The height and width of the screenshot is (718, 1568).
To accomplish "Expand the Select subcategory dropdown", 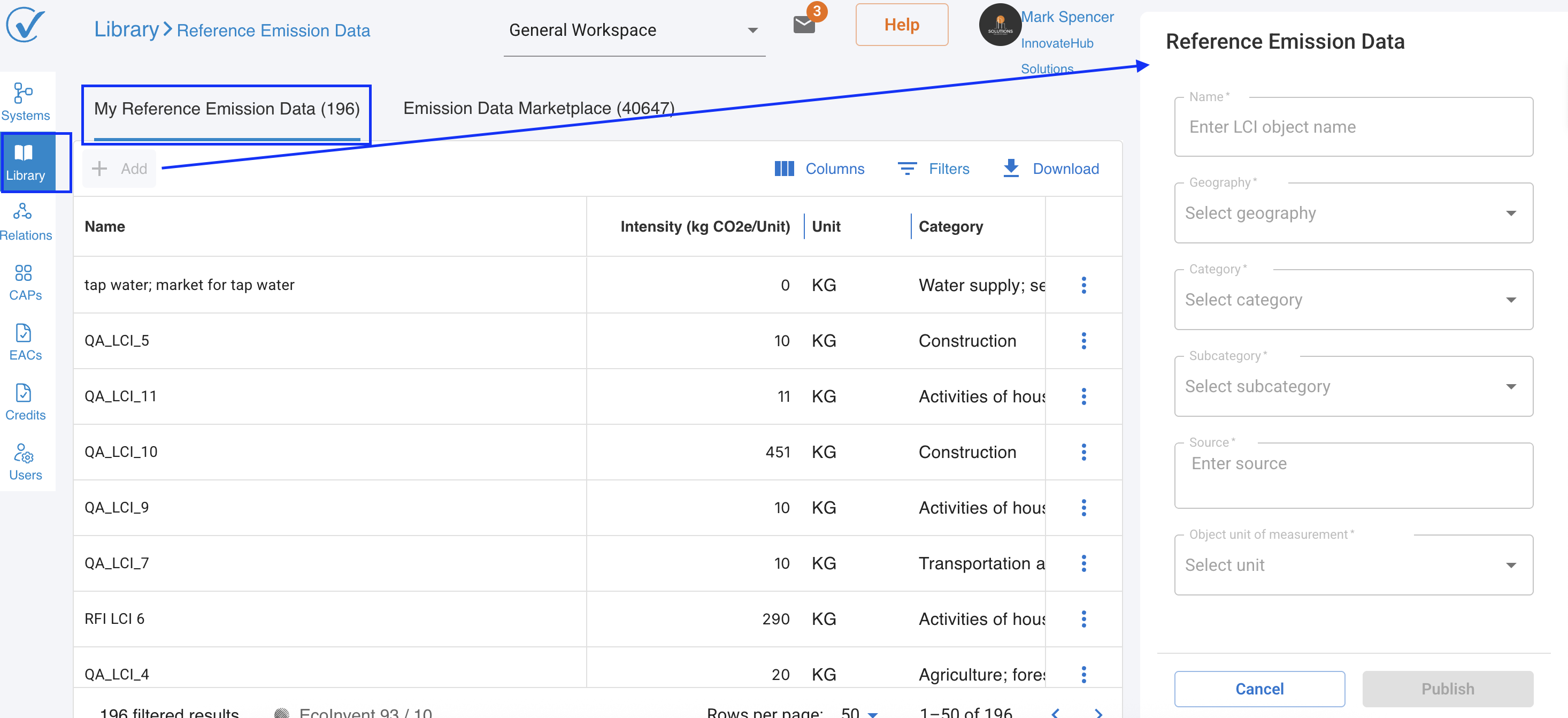I will [x=1353, y=386].
